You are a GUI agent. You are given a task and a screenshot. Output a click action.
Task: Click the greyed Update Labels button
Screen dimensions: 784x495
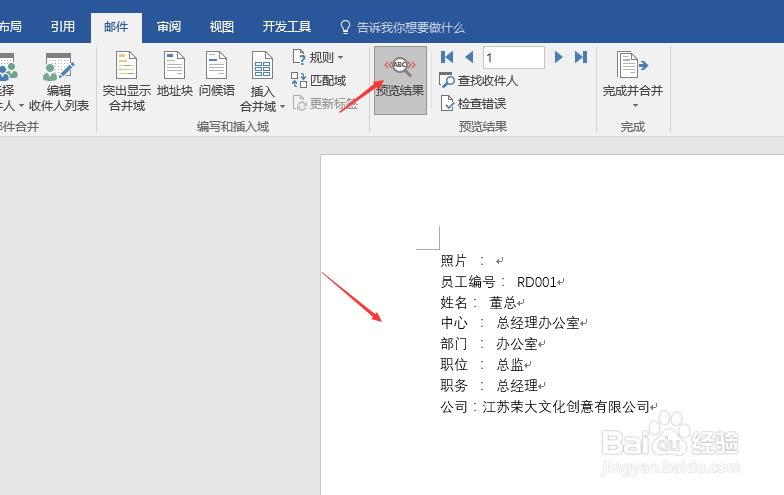[x=325, y=104]
